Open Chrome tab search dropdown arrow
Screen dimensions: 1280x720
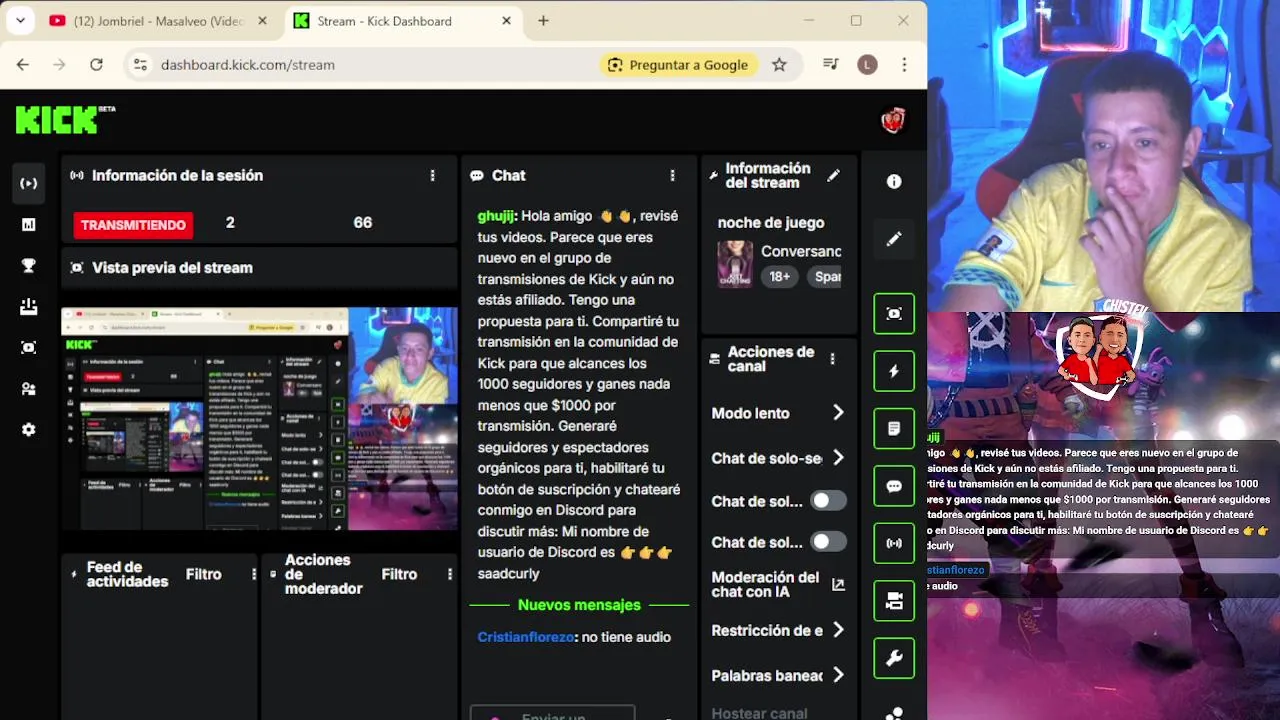pyautogui.click(x=20, y=20)
